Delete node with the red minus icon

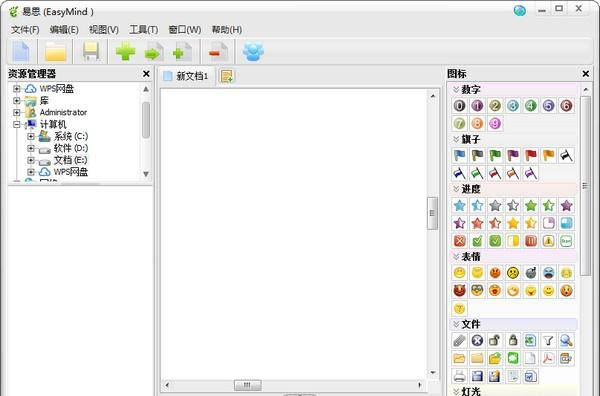click(x=218, y=52)
